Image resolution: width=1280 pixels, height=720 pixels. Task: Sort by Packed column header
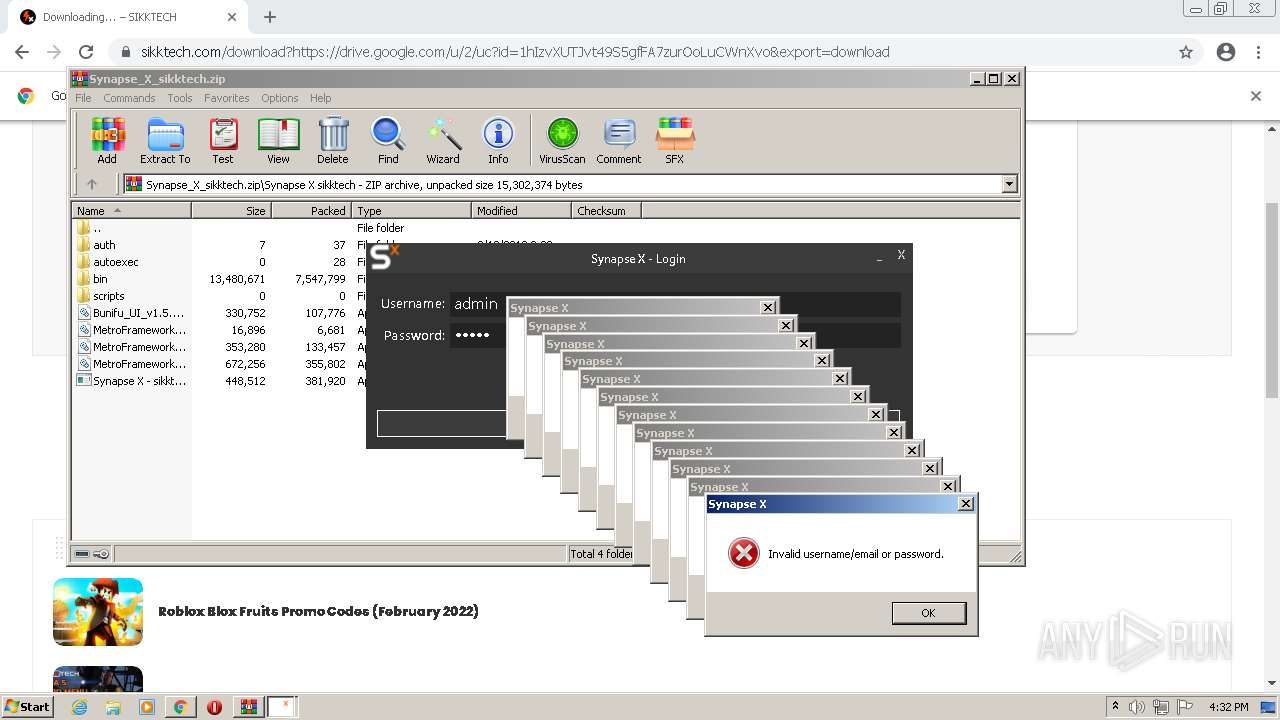point(311,211)
